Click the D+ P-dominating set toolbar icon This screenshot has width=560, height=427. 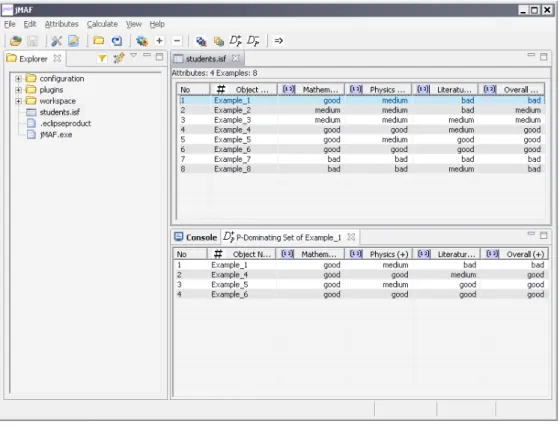(x=235, y=41)
